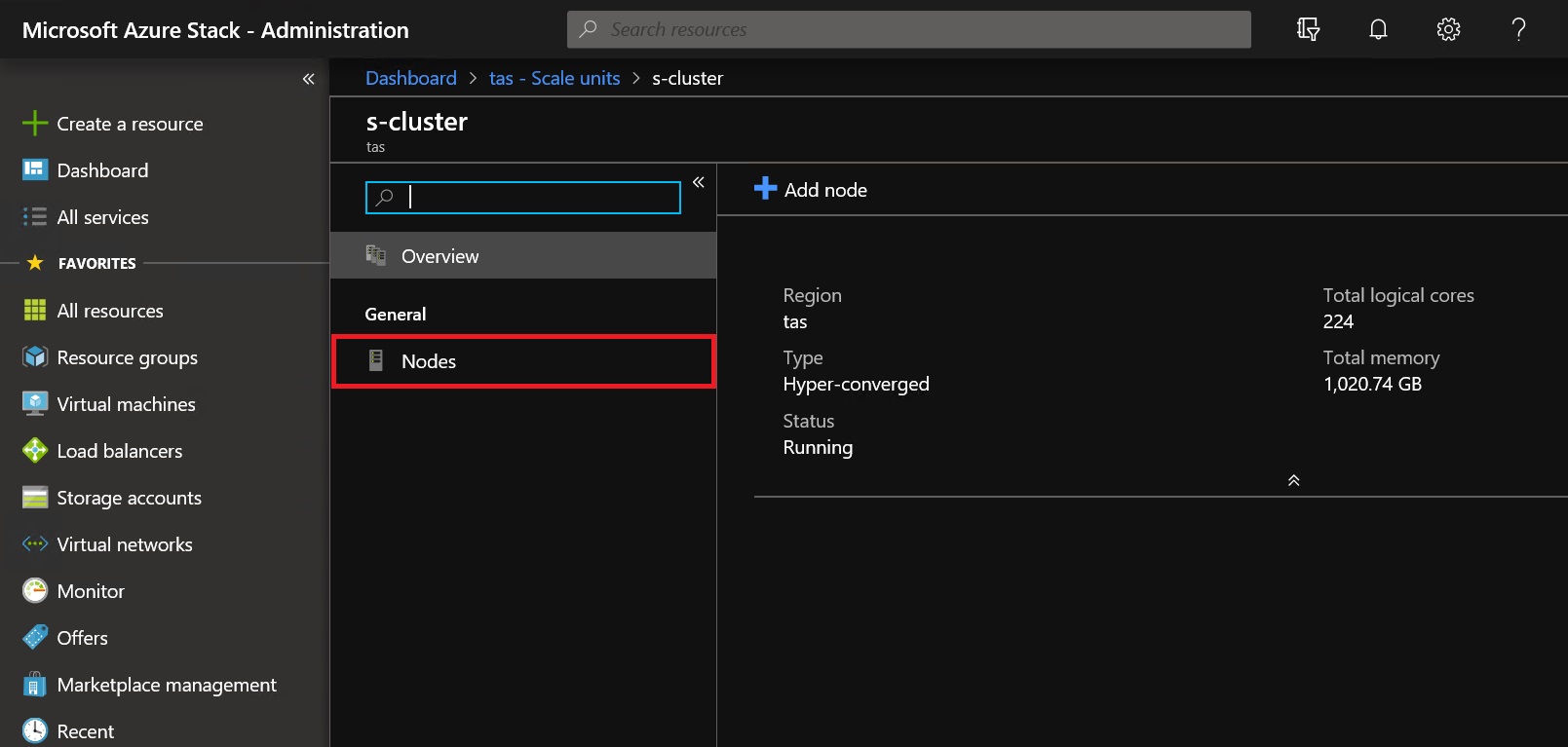1568x747 pixels.
Task: Click the Virtual networks icon
Action: tap(35, 544)
